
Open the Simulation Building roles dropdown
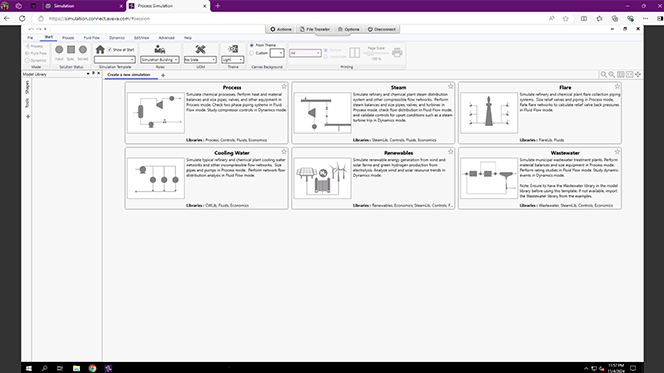click(x=160, y=60)
